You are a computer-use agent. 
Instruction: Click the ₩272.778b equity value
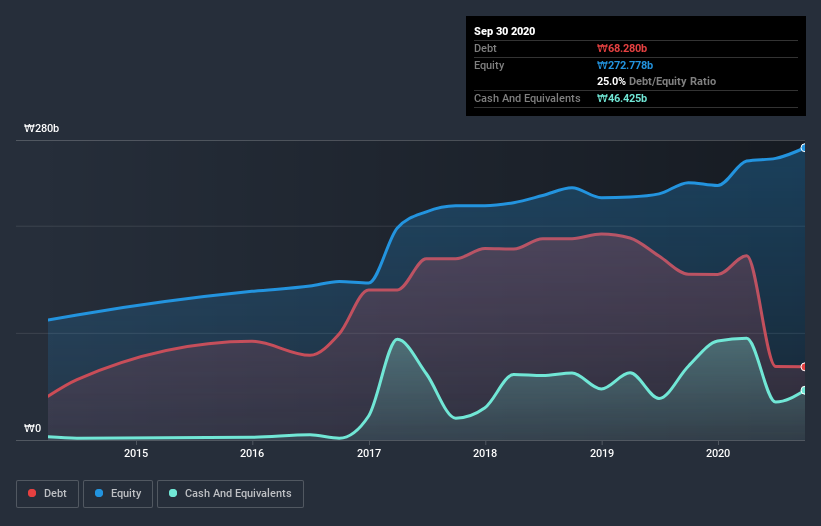(x=625, y=65)
